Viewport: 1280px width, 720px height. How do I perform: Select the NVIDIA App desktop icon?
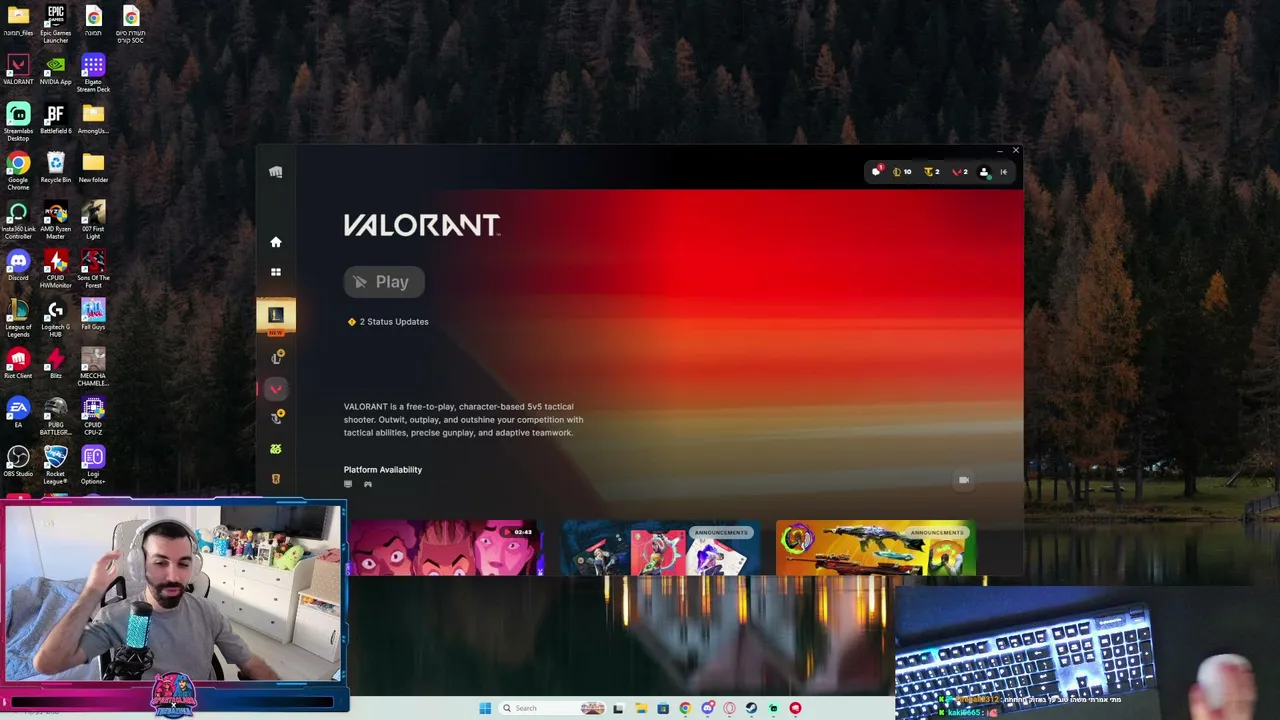click(56, 70)
